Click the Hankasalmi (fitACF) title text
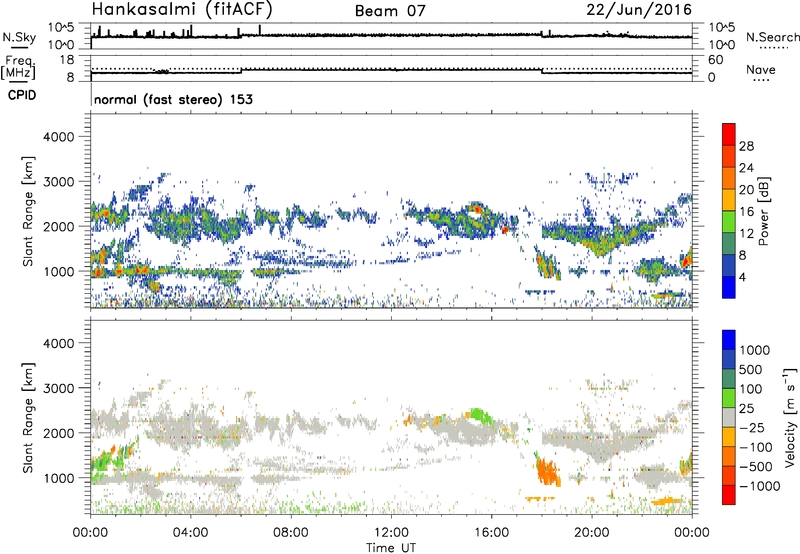 pos(182,10)
